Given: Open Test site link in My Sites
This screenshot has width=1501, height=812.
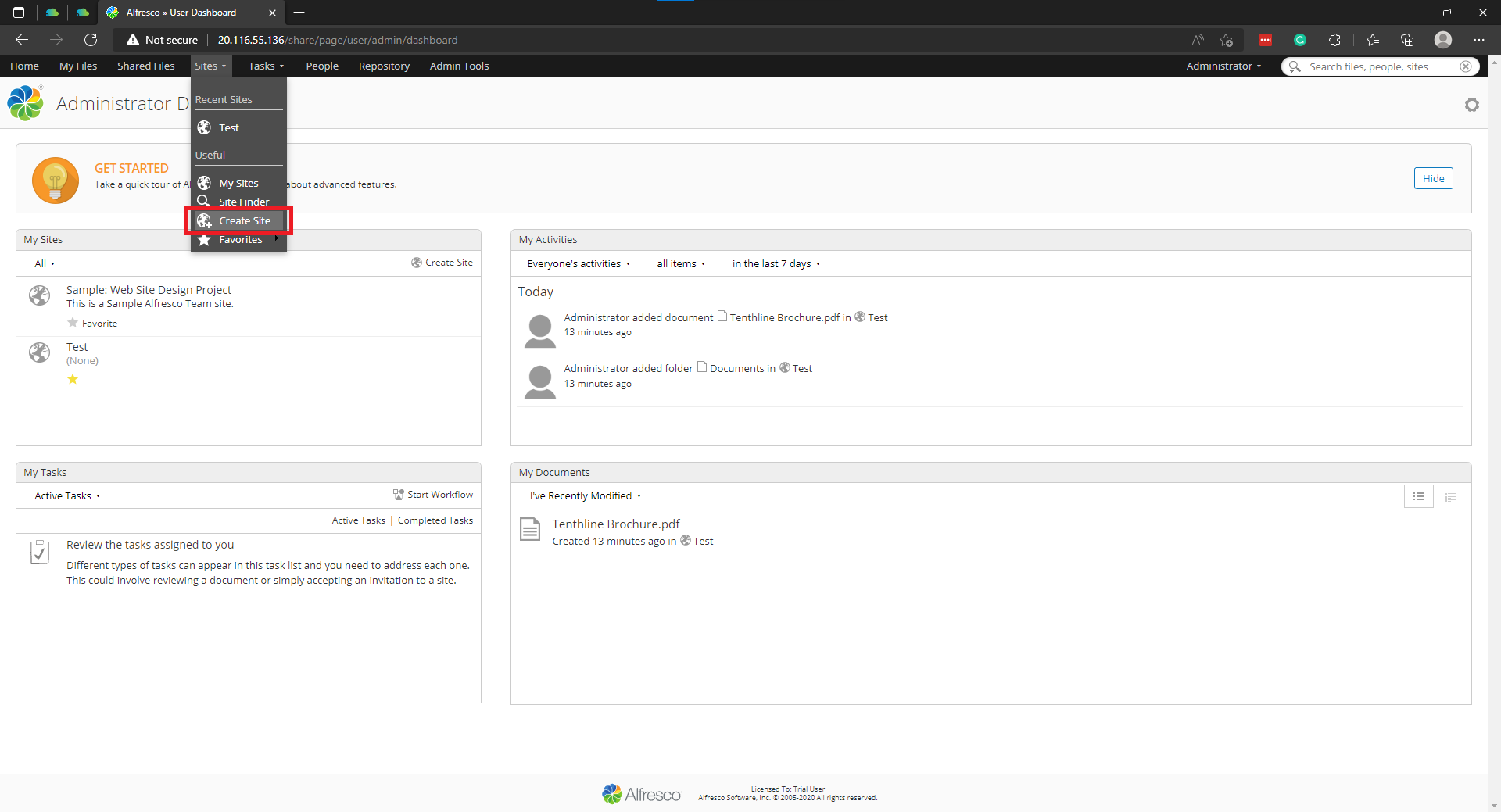Looking at the screenshot, I should click(x=77, y=347).
